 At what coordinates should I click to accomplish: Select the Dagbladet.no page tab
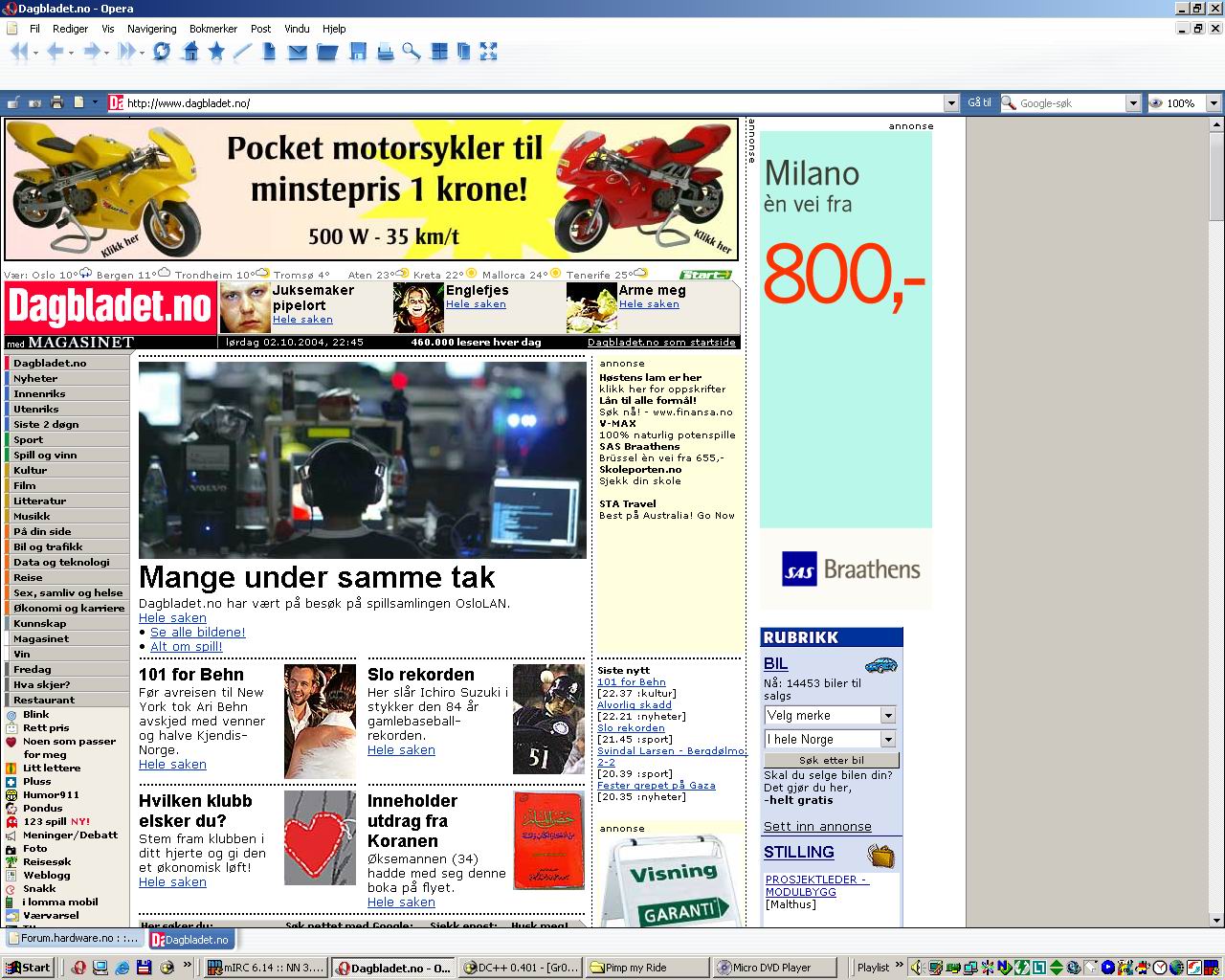[190, 939]
